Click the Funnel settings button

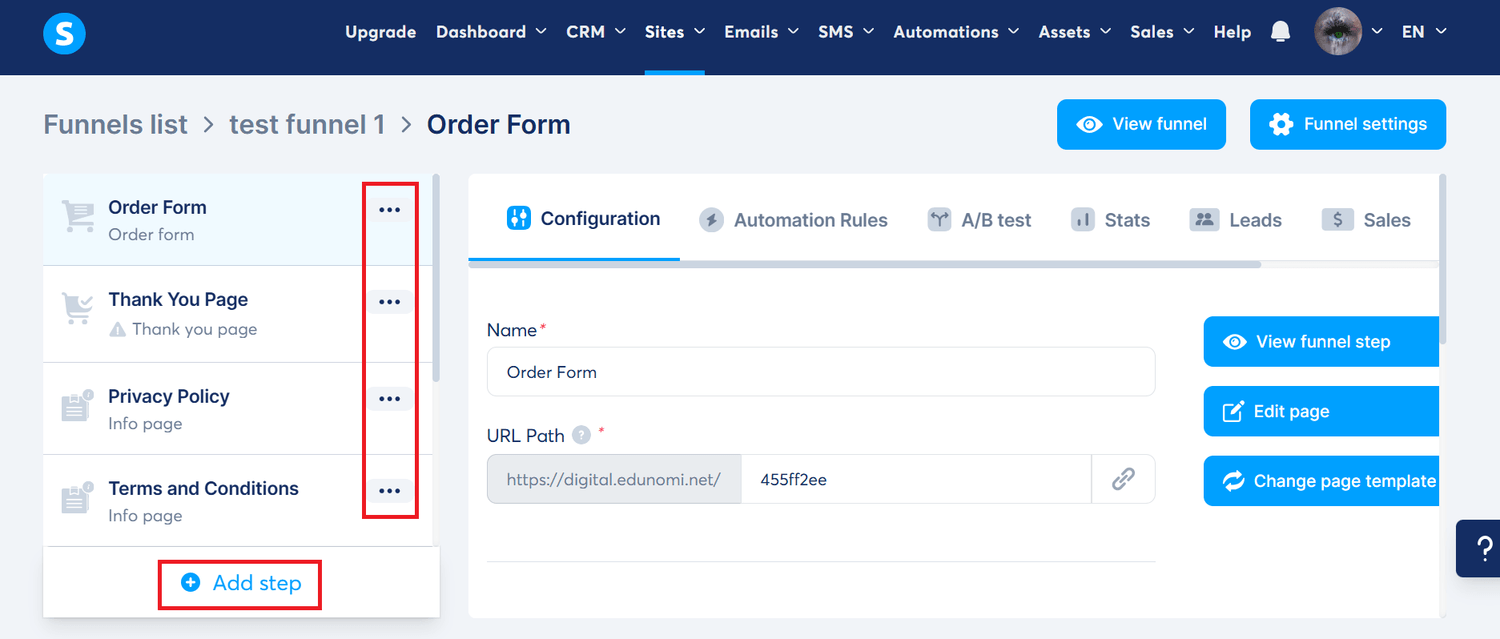coord(1347,124)
